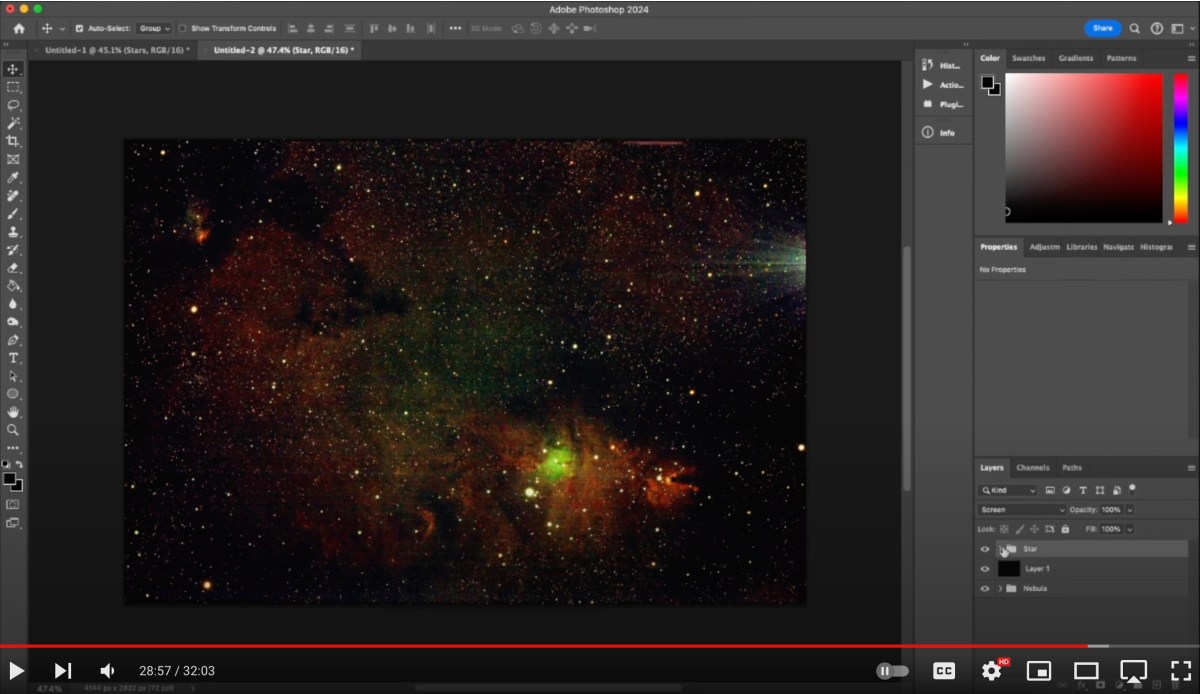Open the Opacity dropdown arrow

tap(1131, 509)
